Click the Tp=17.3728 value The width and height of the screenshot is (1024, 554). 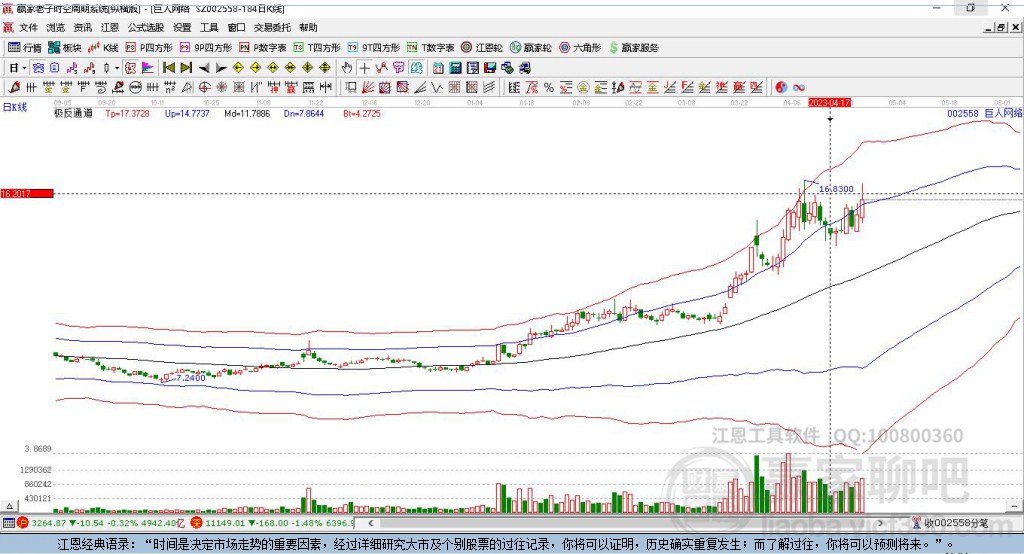tap(127, 113)
